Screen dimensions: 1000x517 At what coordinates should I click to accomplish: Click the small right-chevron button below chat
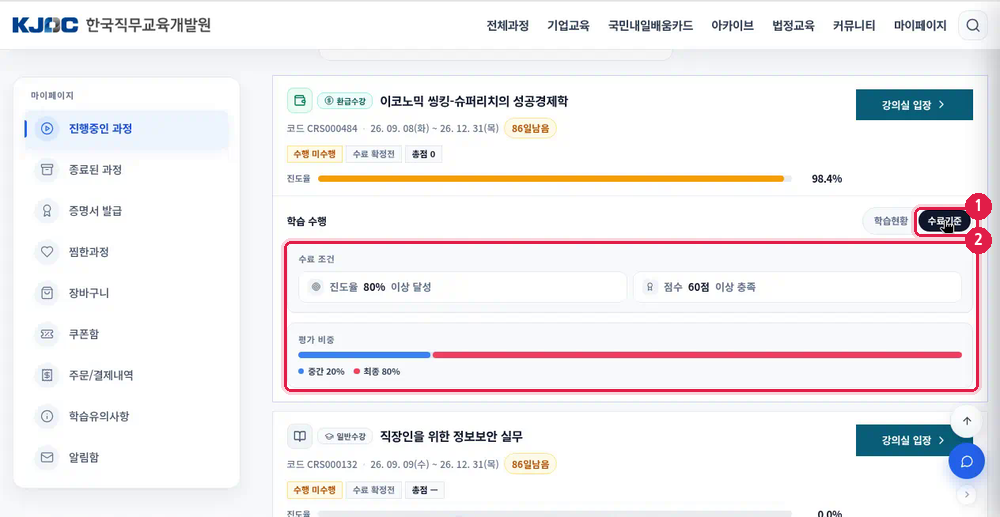point(967,494)
